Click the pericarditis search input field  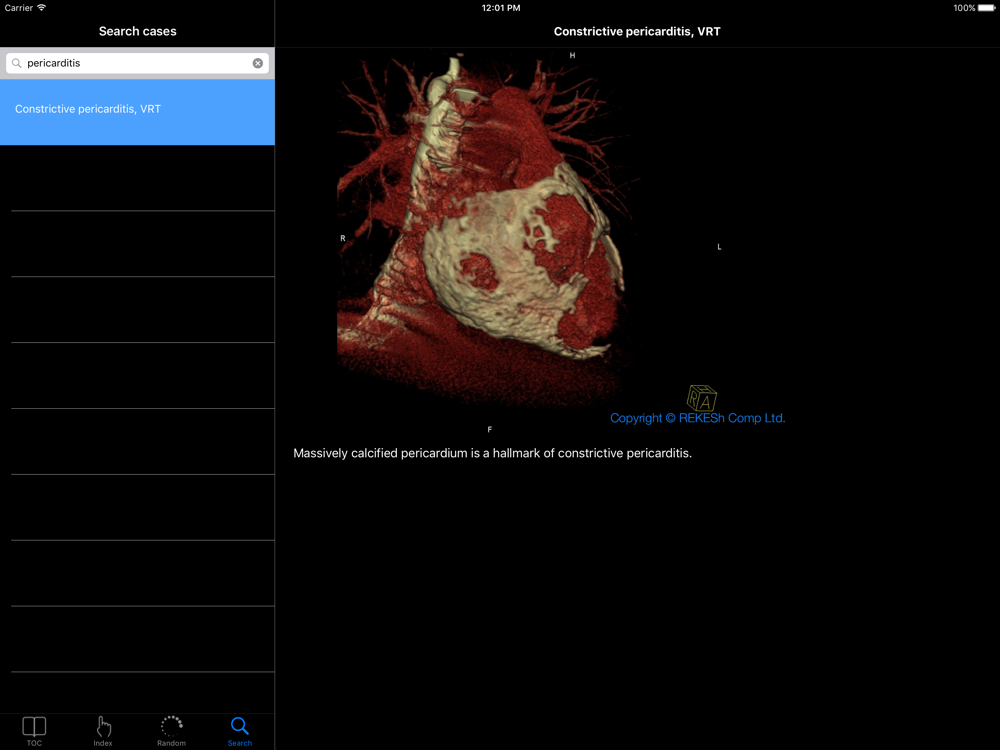(137, 63)
